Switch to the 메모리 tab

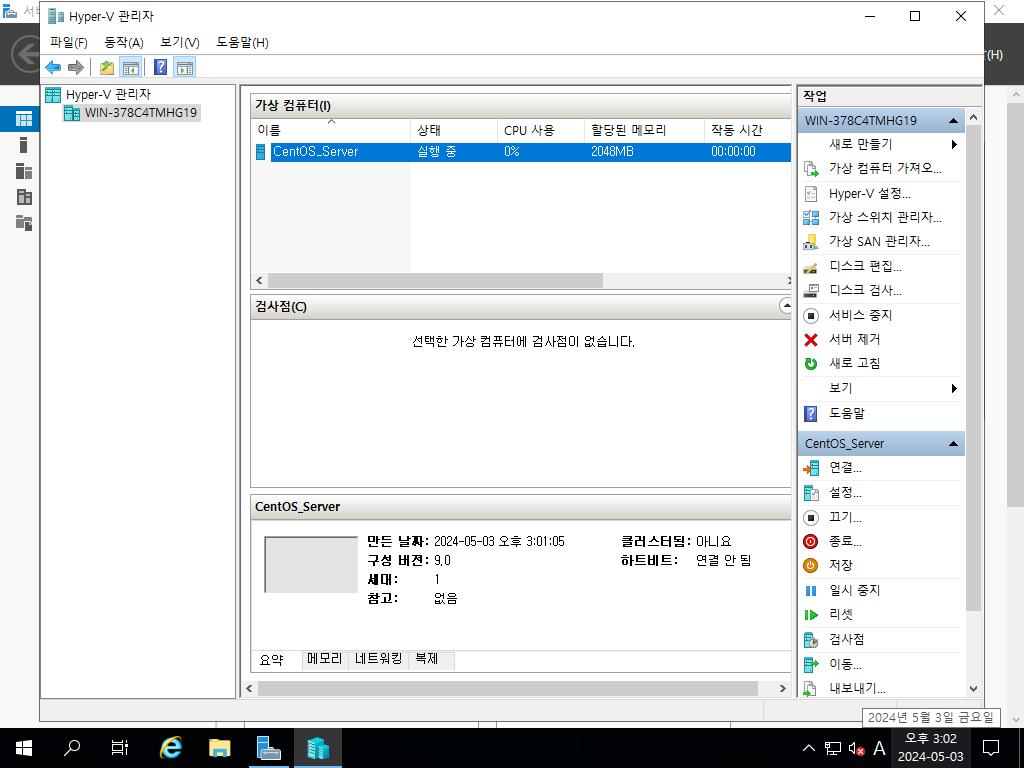[325, 659]
